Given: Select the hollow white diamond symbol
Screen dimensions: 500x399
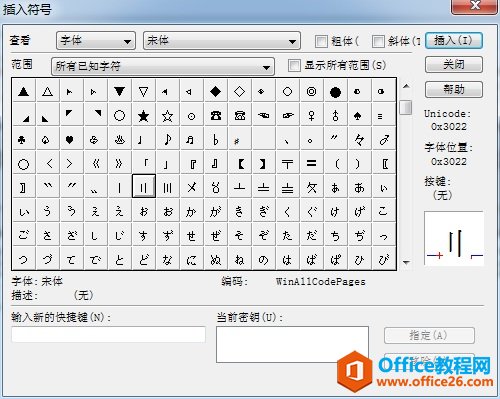Looking at the screenshot, I should tap(239, 91).
